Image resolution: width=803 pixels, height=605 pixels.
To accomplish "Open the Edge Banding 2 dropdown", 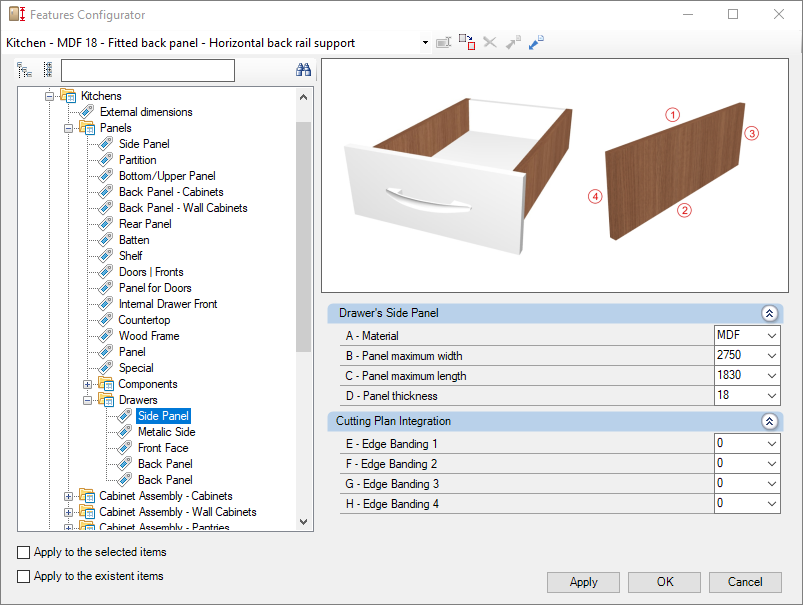I will pyautogui.click(x=771, y=464).
